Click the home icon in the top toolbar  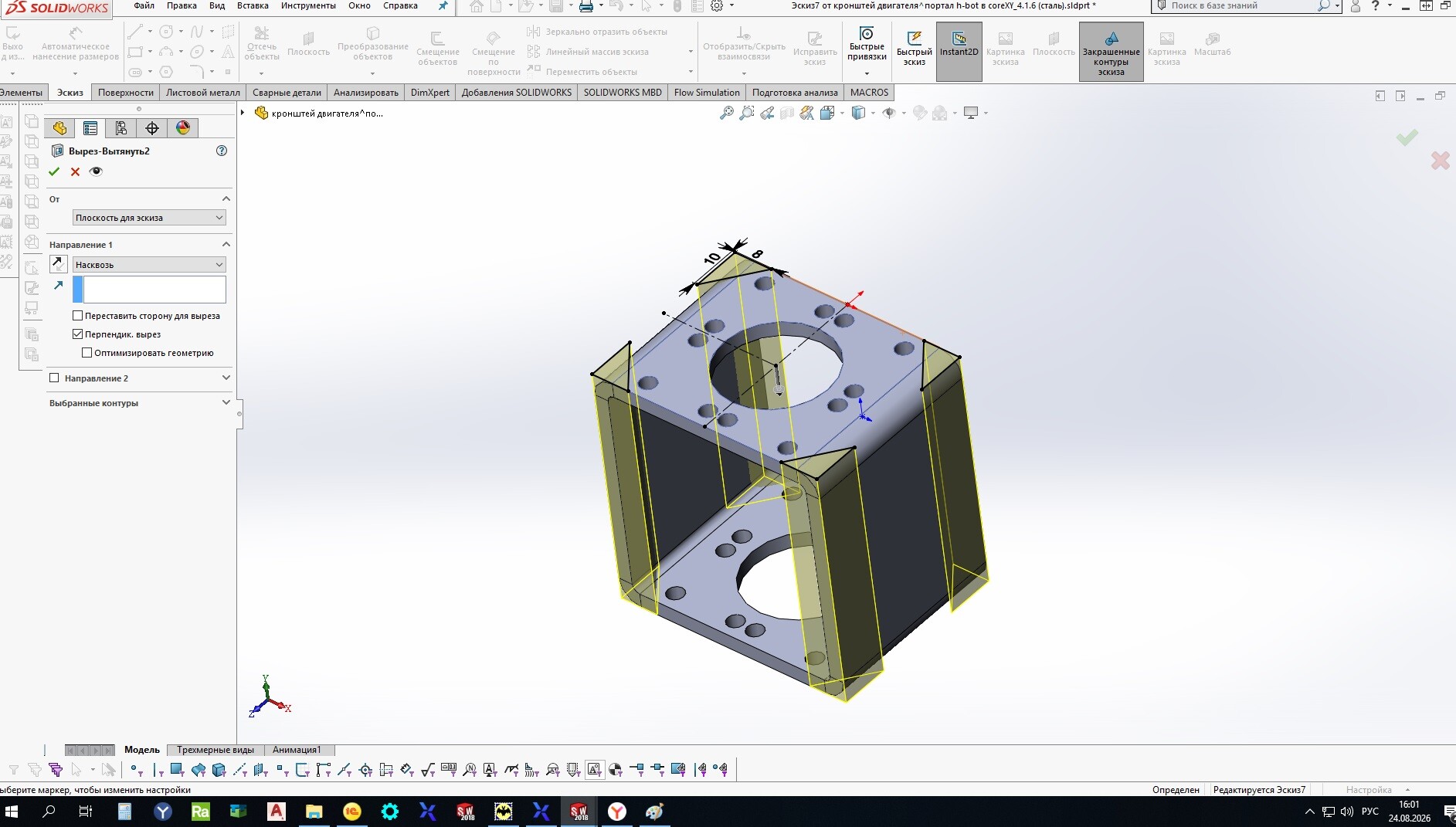click(x=477, y=6)
